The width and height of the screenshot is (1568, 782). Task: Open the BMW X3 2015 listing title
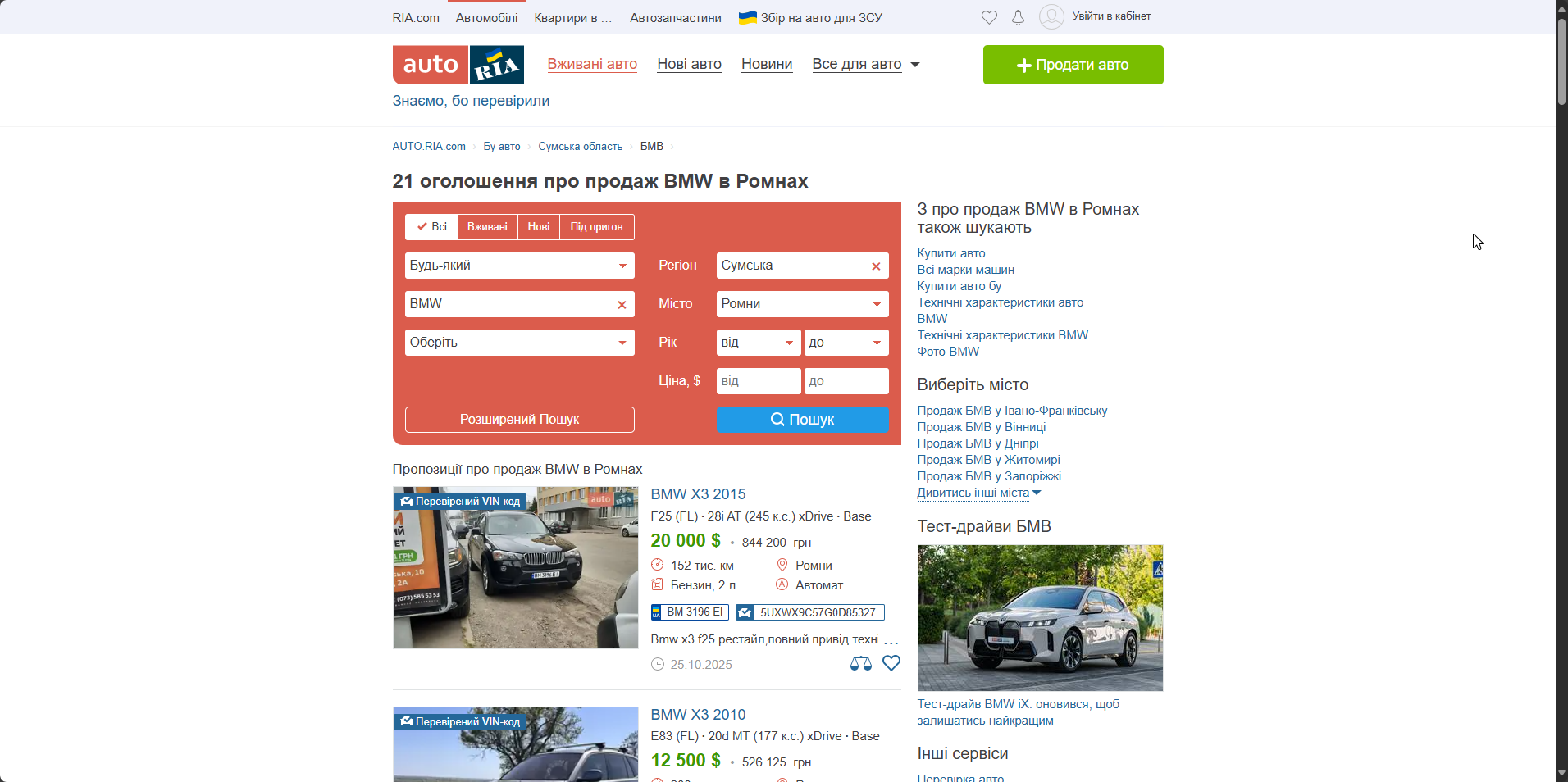pos(698,494)
